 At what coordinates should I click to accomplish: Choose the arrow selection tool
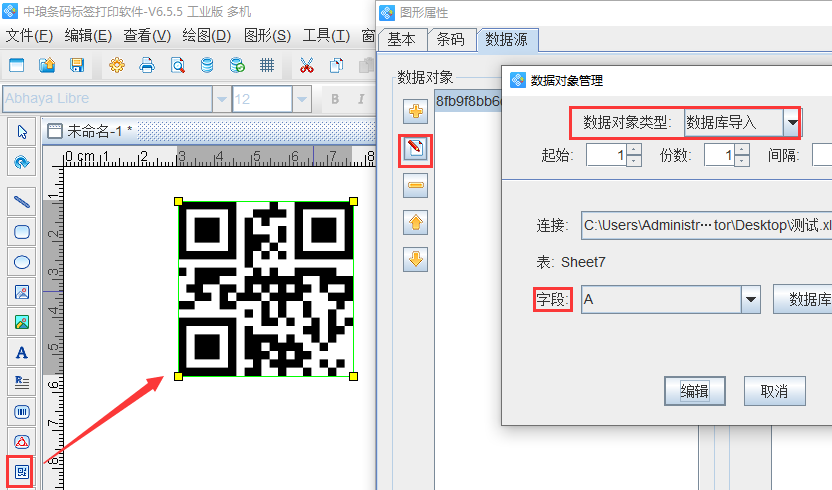click(x=22, y=132)
